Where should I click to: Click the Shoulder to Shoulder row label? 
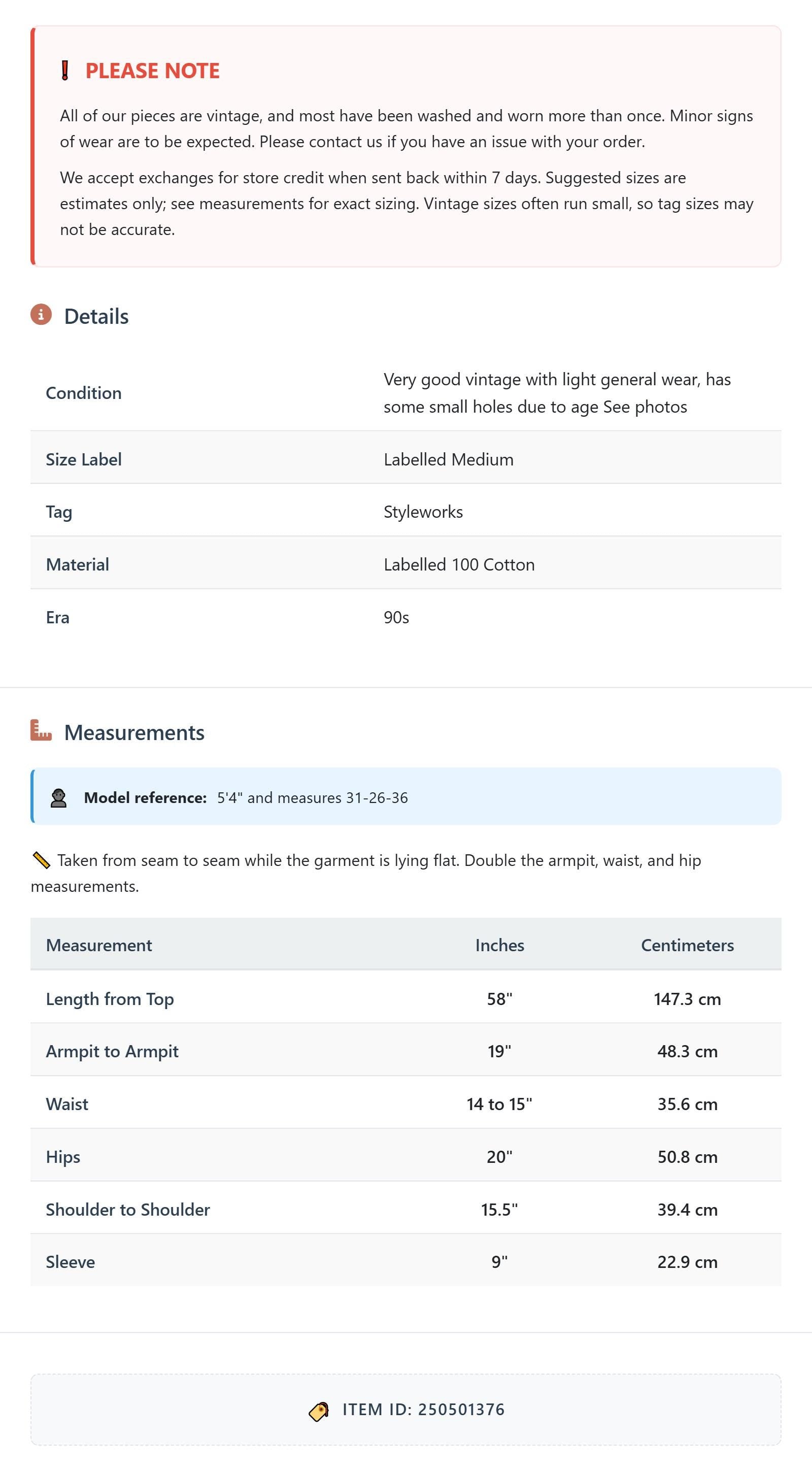tap(128, 1210)
